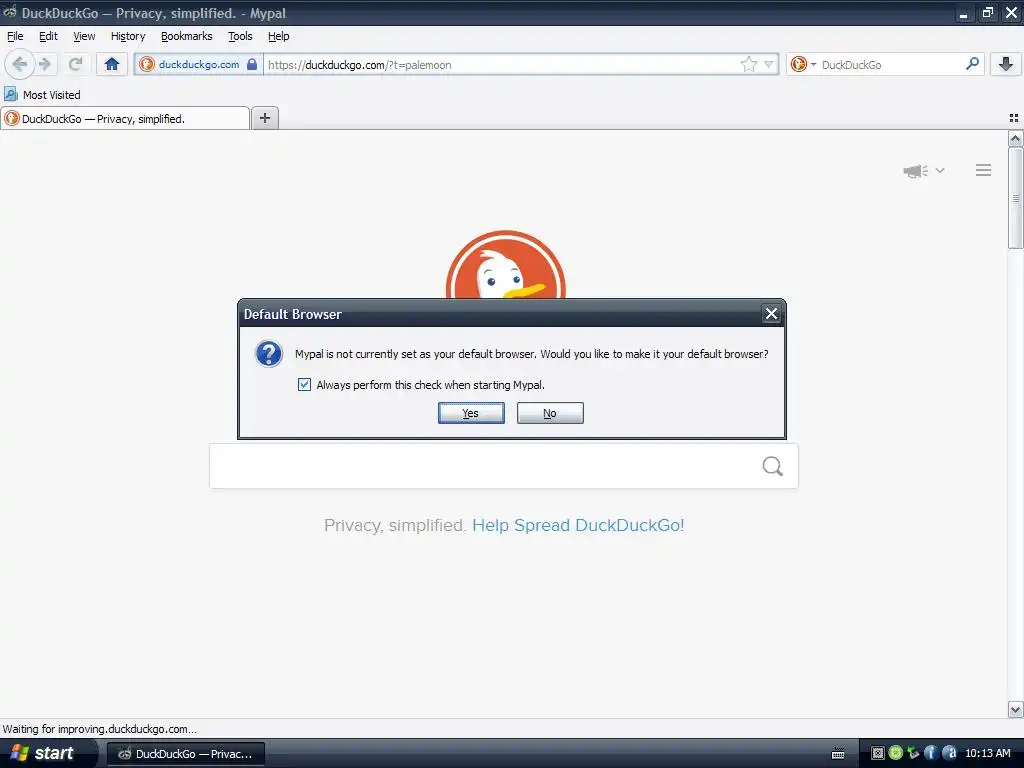Click the system tray clock 10:13 AM

point(987,753)
